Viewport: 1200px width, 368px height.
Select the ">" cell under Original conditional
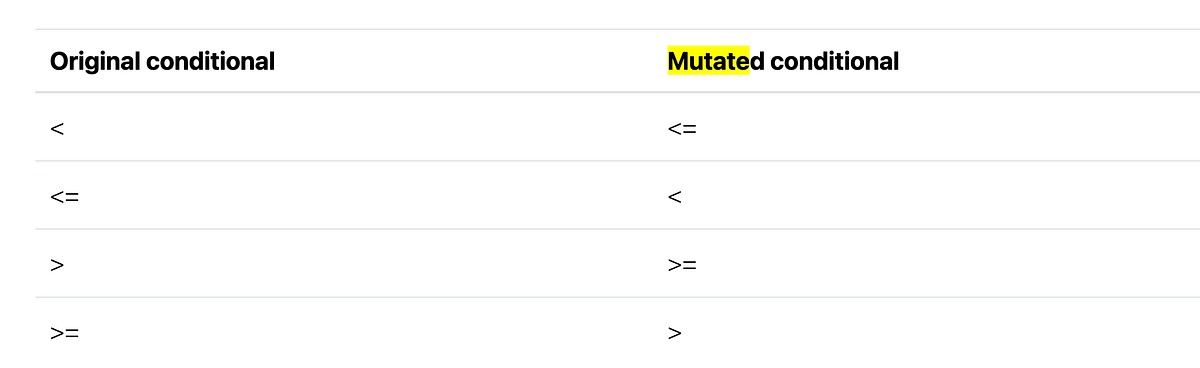[57, 264]
